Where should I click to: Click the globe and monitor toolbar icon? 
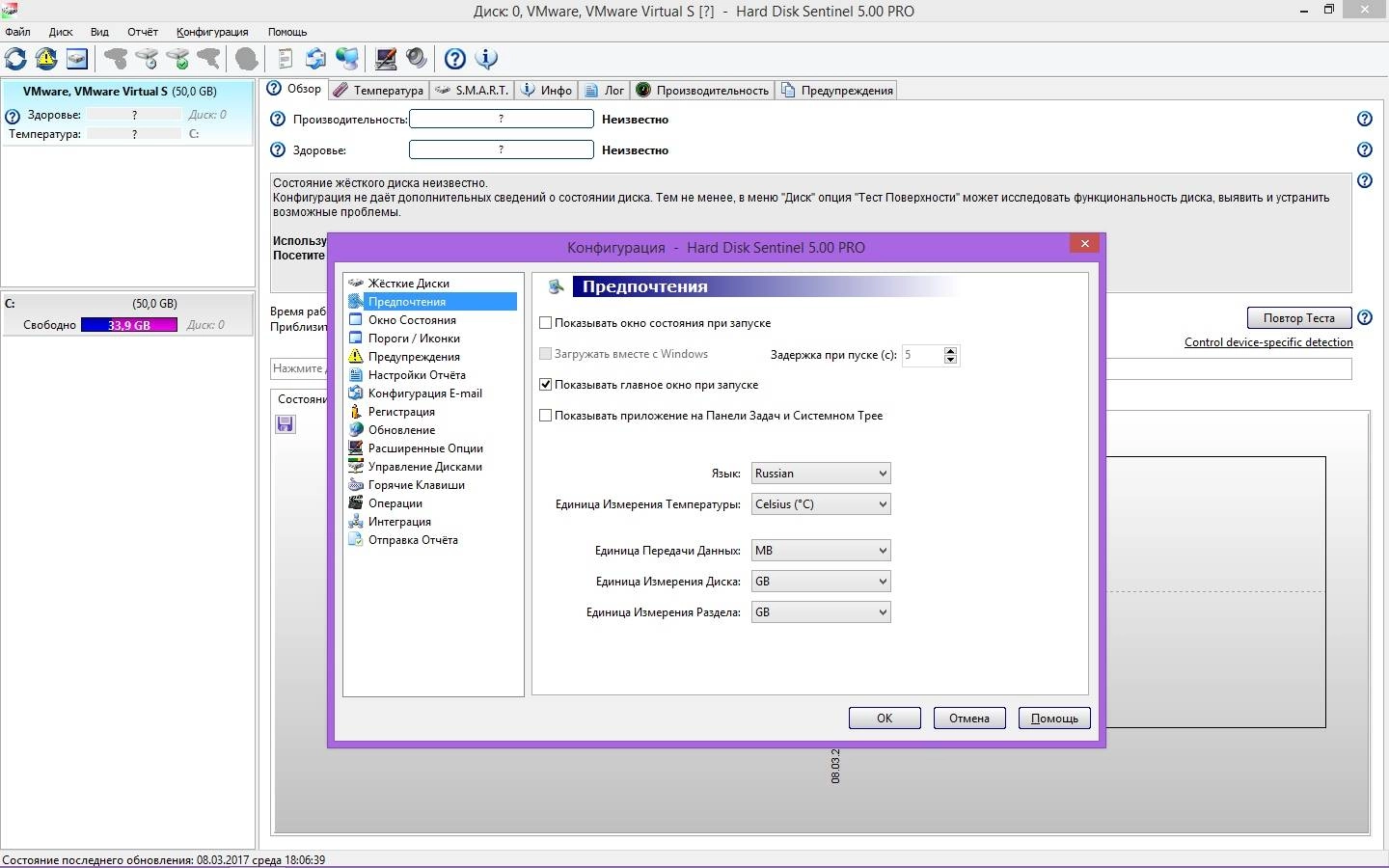point(346,59)
